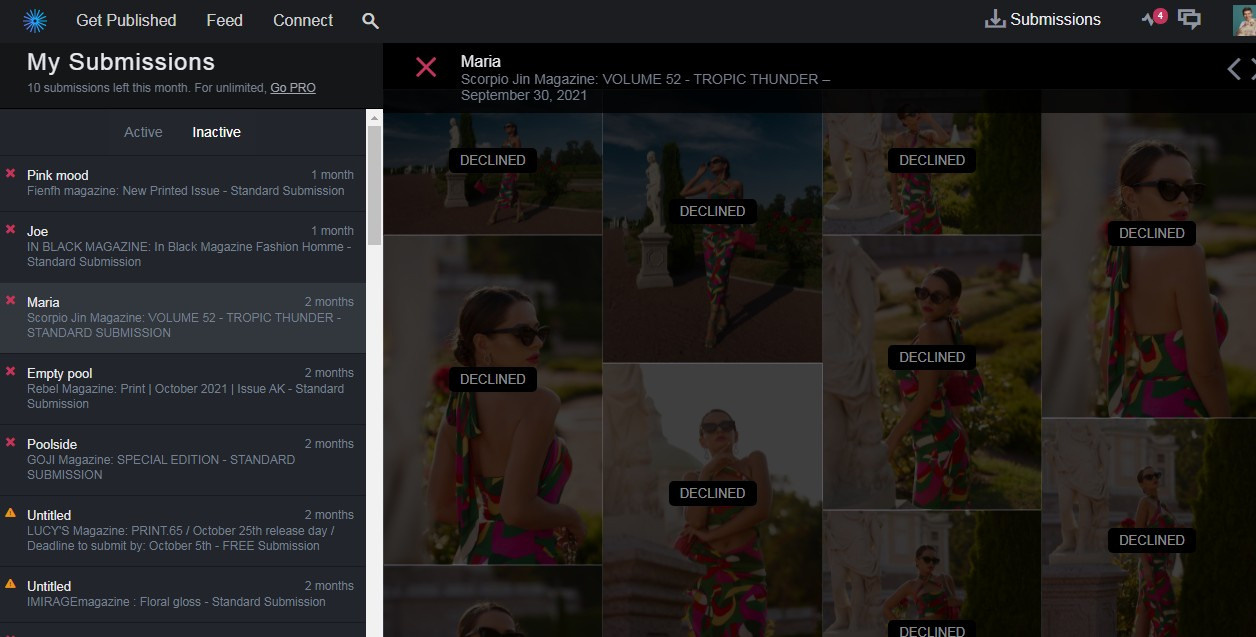Screen dimensions: 1256x637
Task: Open the Submissions inbox in top bar
Action: pyautogui.click(x=1042, y=20)
